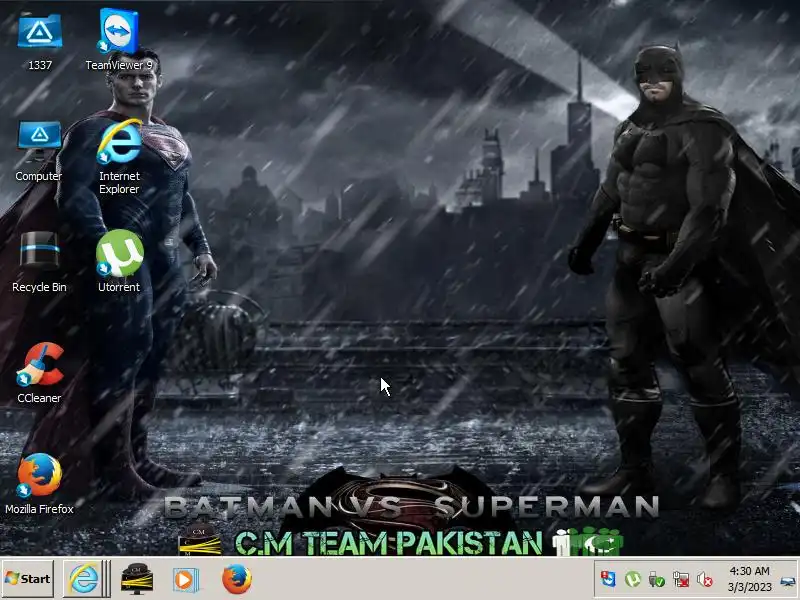Launch the media player taskbar icon
The width and height of the screenshot is (800, 600).
pos(185,580)
